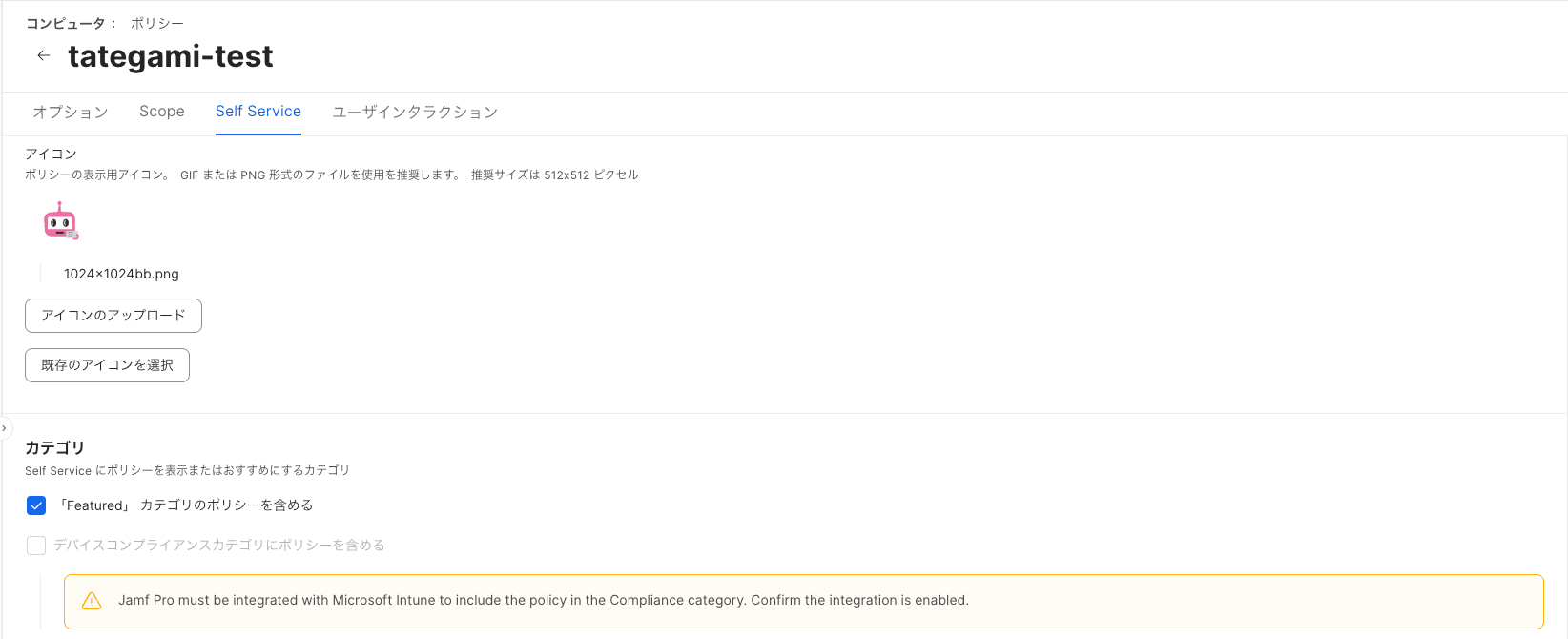Select the Self Service tab
The width and height of the screenshot is (1568, 639).
tap(258, 112)
